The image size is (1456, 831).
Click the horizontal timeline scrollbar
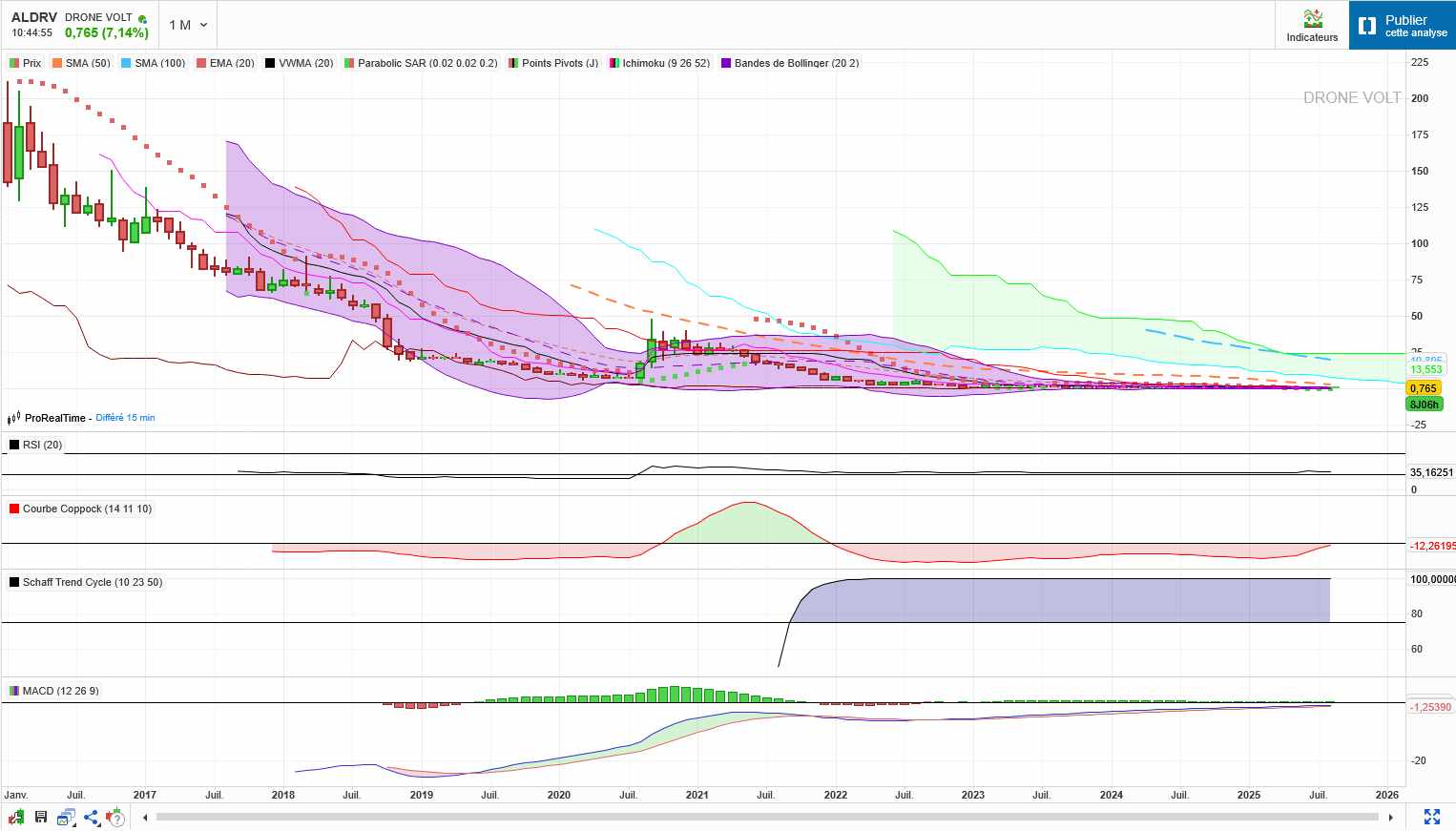click(x=767, y=817)
